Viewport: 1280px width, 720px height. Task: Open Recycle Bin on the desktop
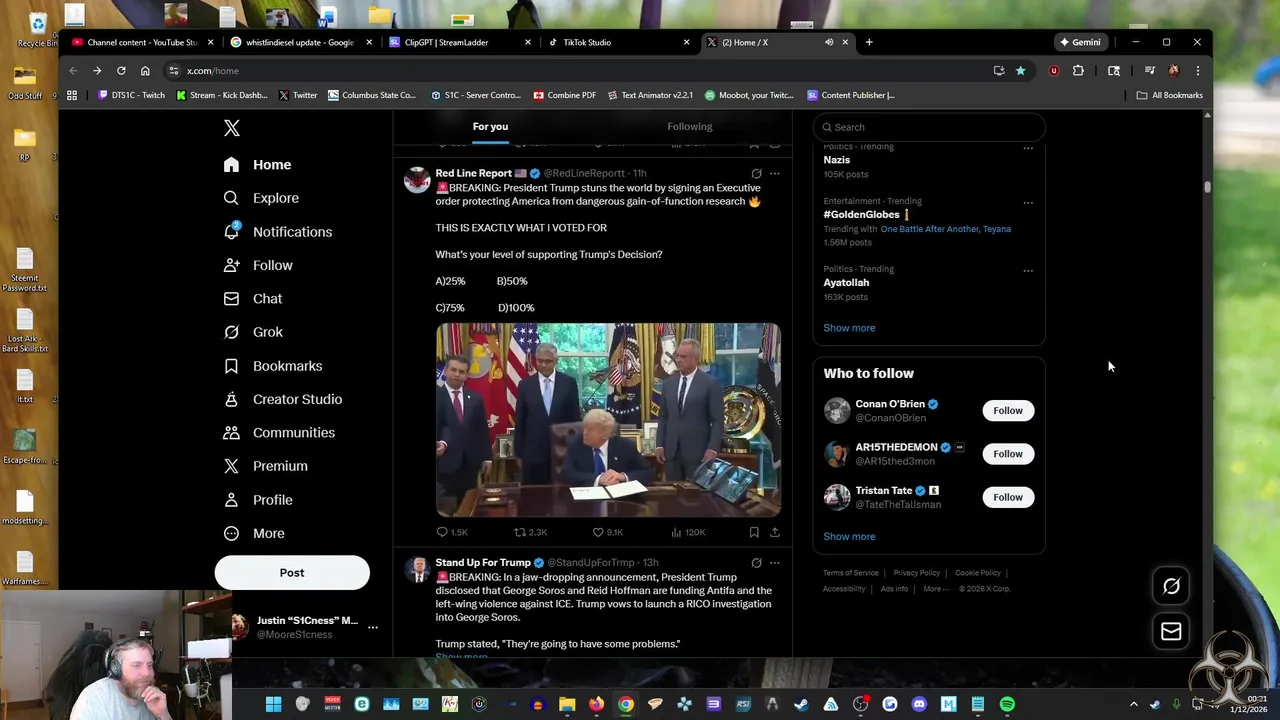click(36, 28)
